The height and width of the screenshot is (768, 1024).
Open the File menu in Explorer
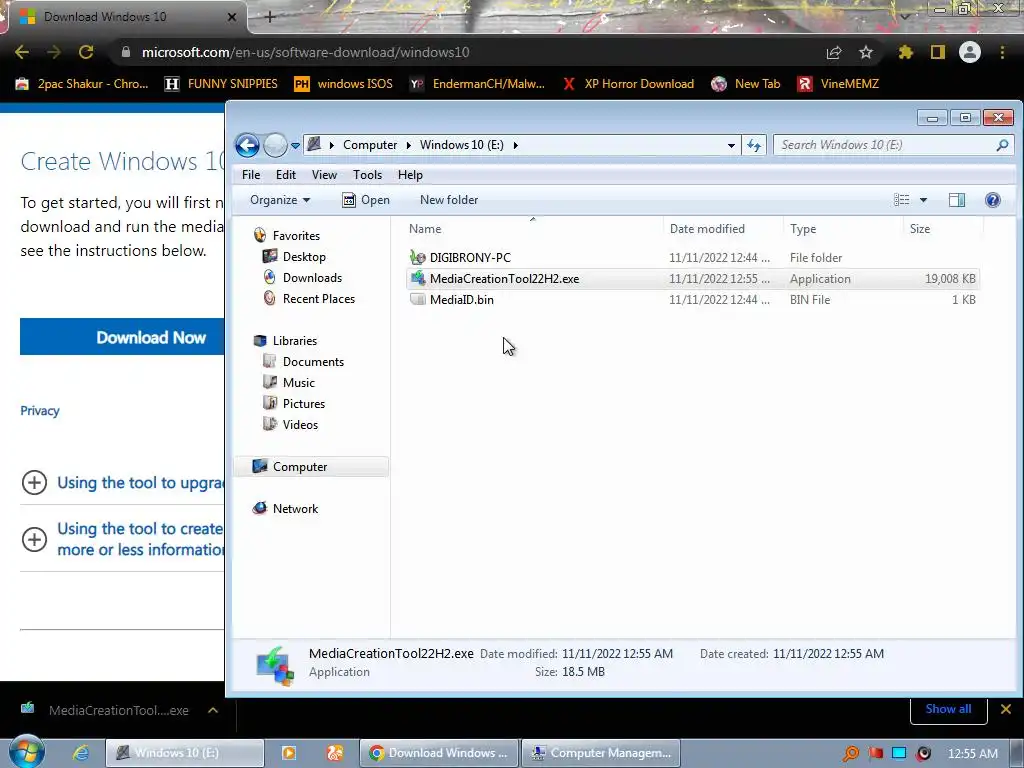(x=251, y=174)
